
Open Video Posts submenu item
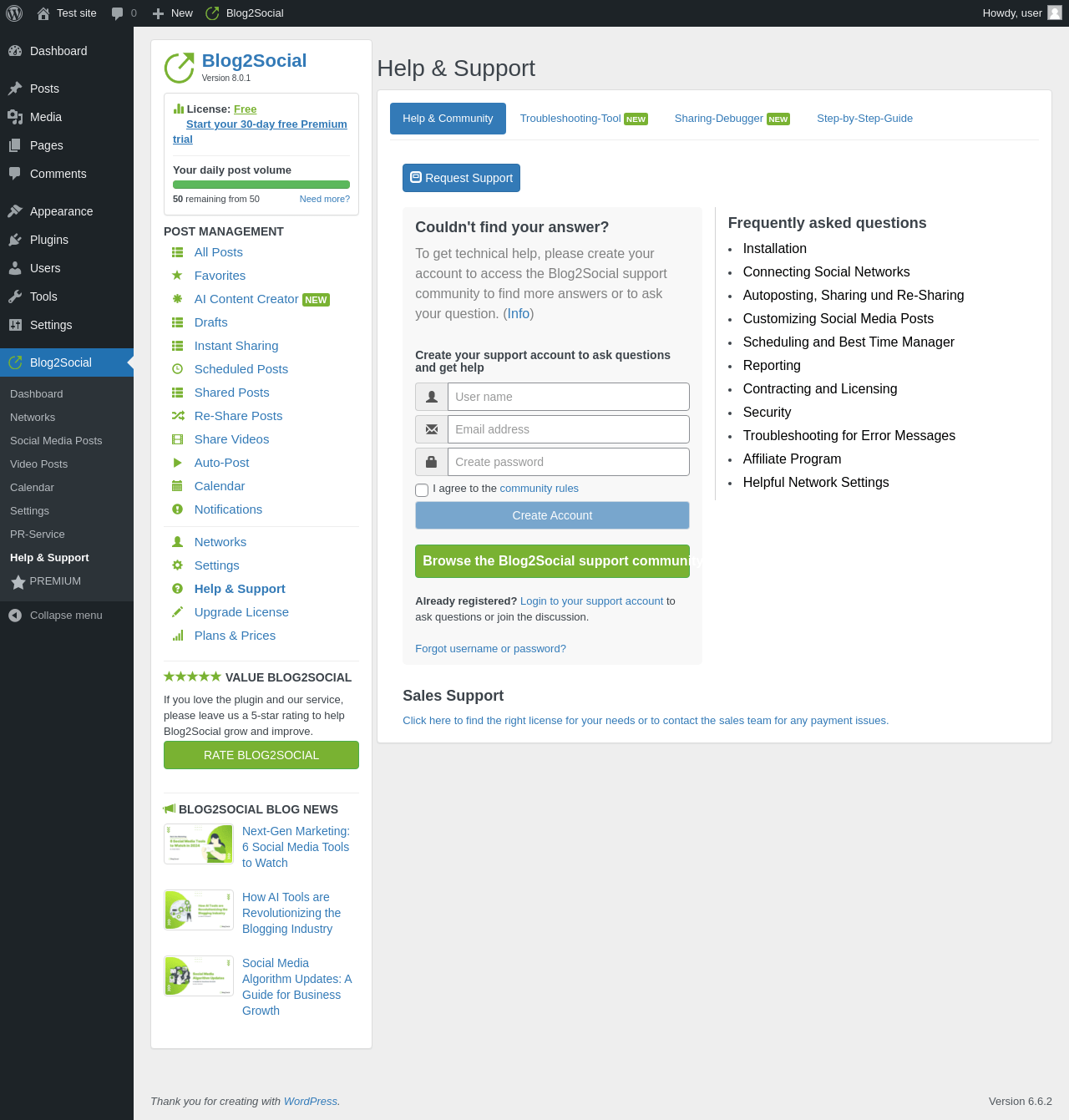click(38, 464)
